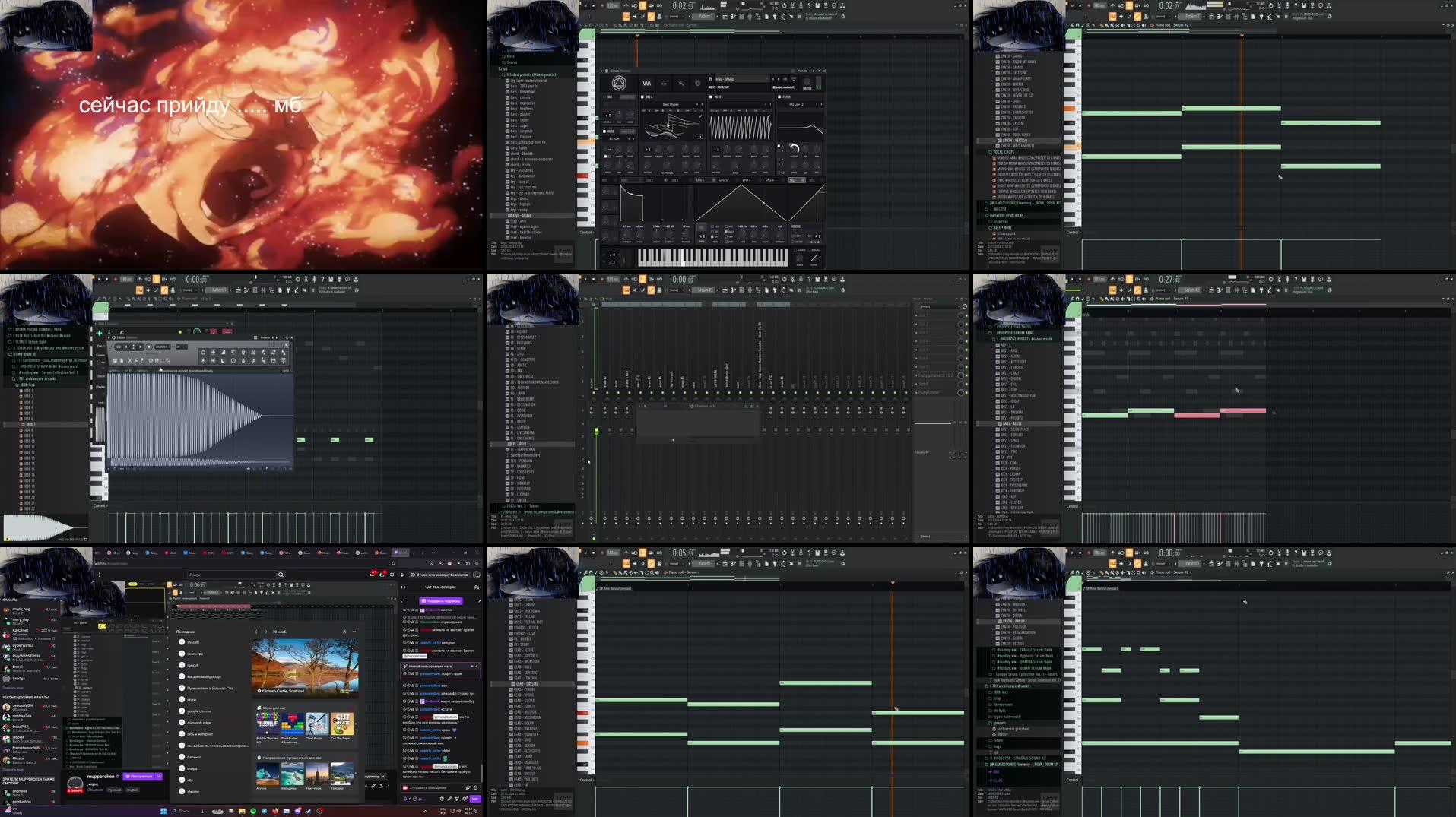
Task: Open Edison Presets menu label
Action: (265, 337)
